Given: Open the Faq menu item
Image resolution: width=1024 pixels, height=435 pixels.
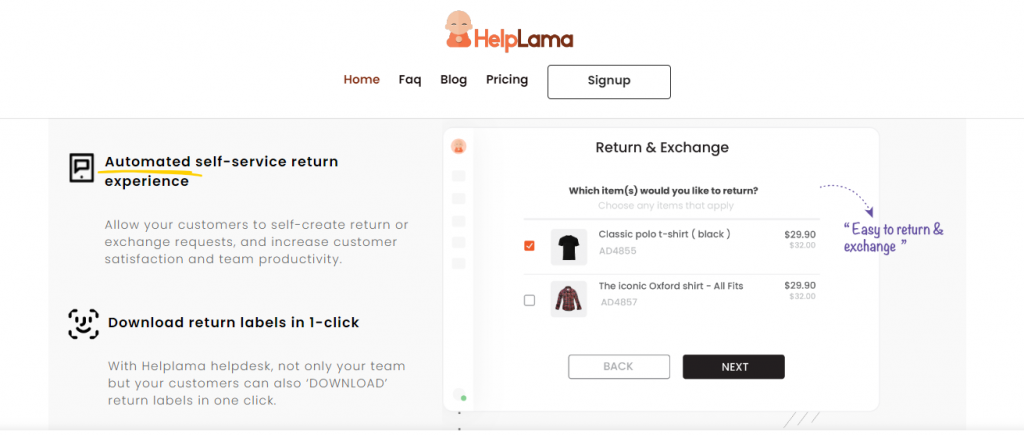Looking at the screenshot, I should 410,80.
